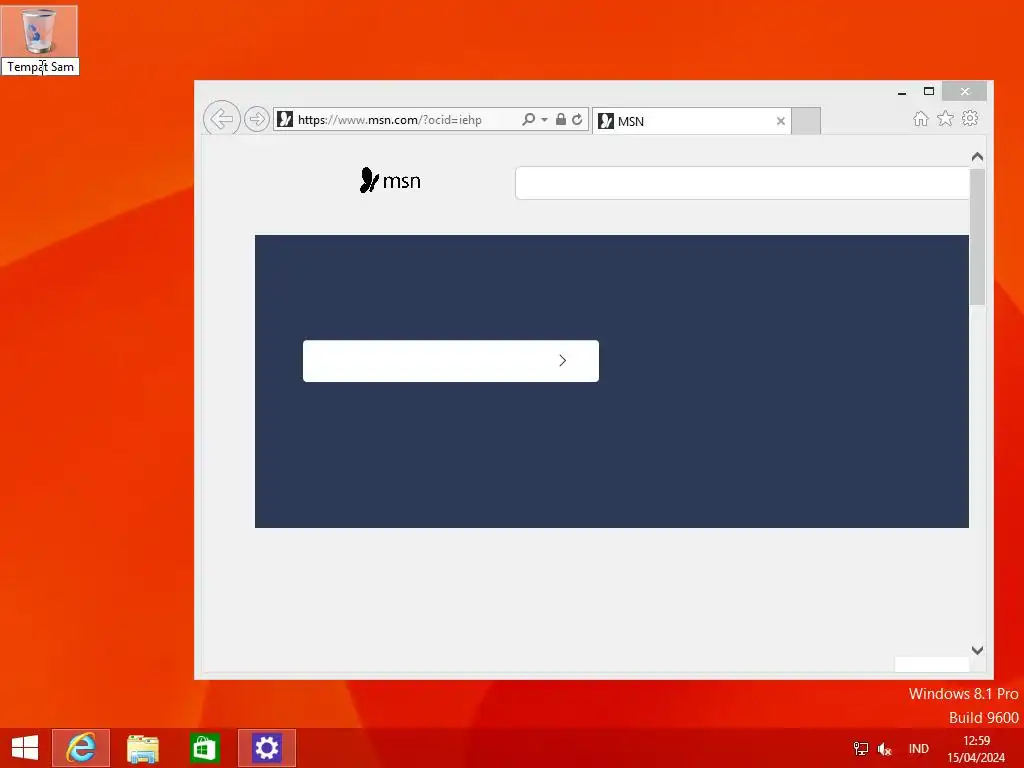Viewport: 1024px width, 768px height.
Task: Minimize the Internet Explorer window
Action: (902, 92)
